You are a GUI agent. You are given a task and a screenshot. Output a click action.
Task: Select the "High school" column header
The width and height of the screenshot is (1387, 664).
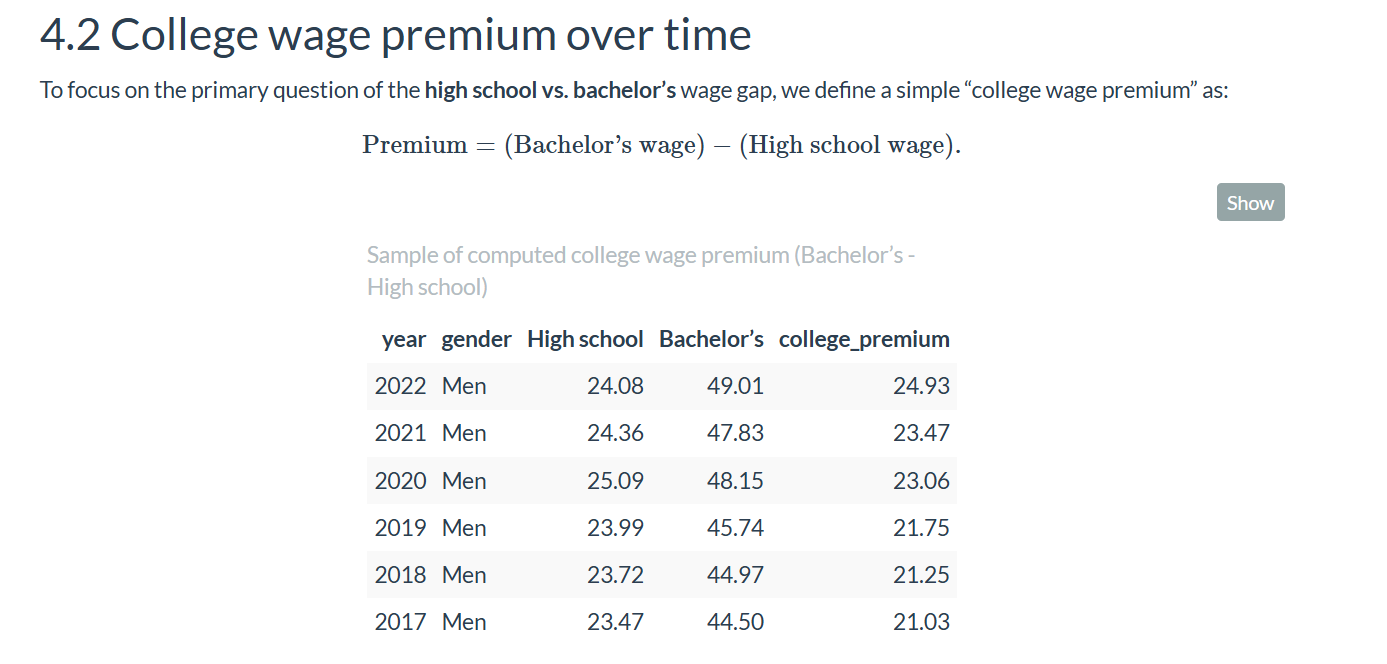point(585,339)
